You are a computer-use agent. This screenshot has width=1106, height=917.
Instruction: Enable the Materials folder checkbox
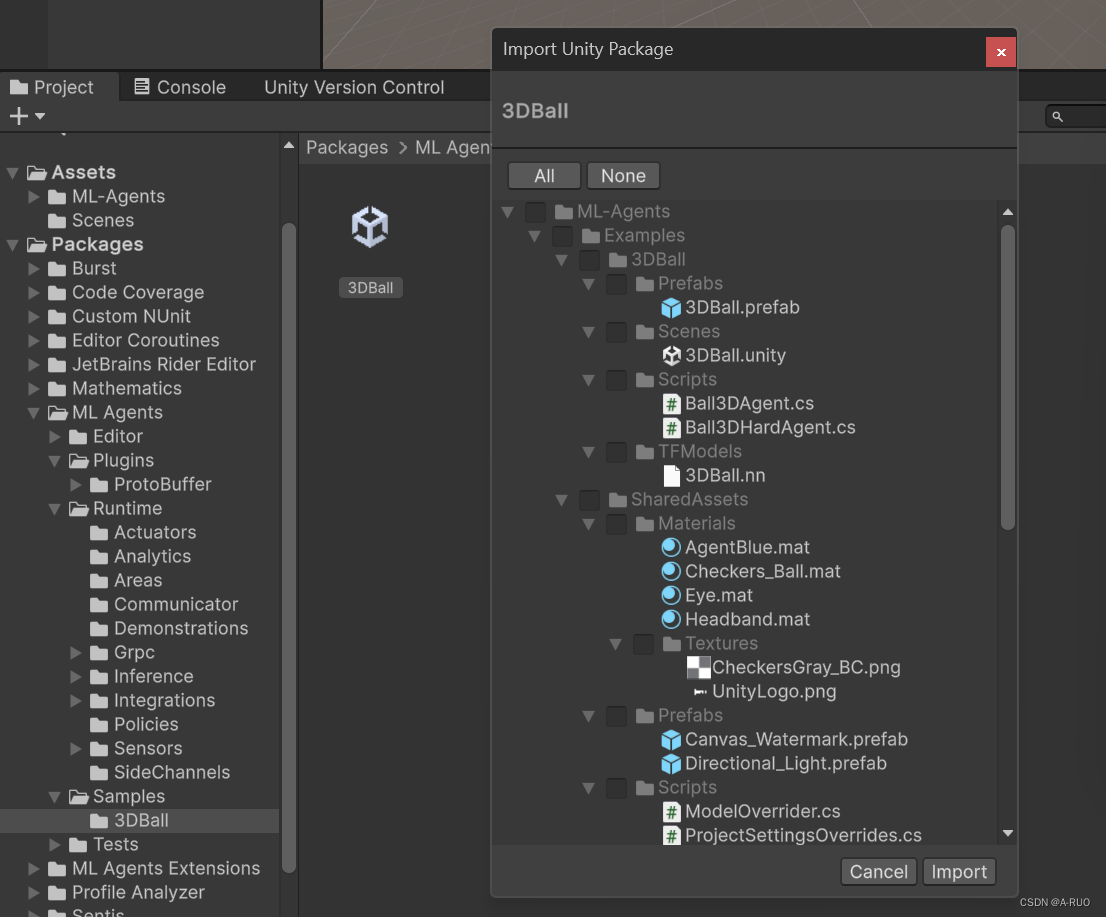tap(616, 524)
